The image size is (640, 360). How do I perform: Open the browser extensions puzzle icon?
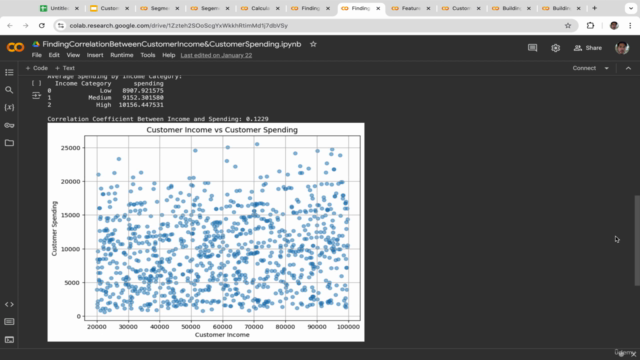[x=590, y=25]
